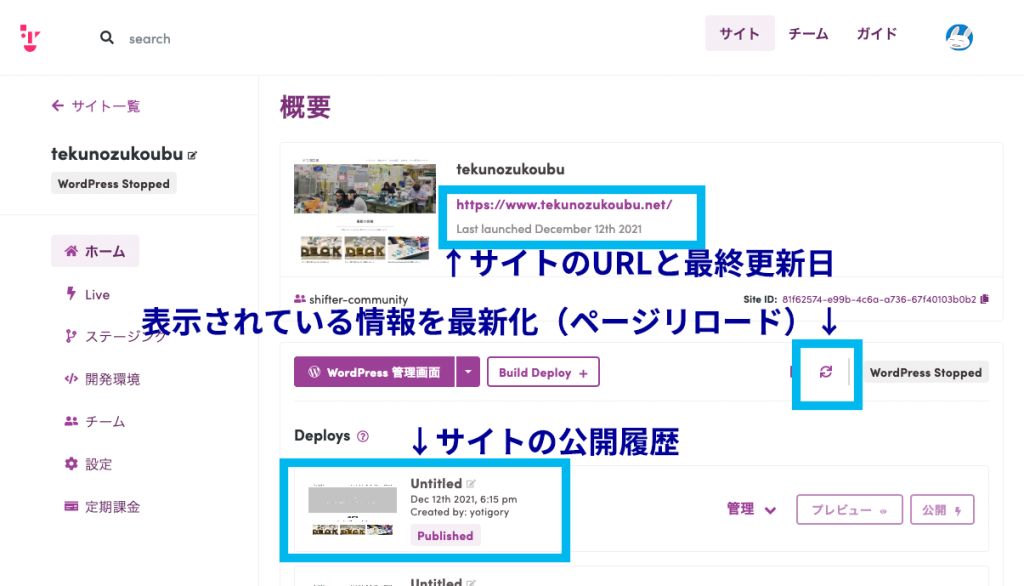Image resolution: width=1024 pixels, height=586 pixels.
Task: Copy the Site ID with the clipboard icon
Action: click(984, 299)
